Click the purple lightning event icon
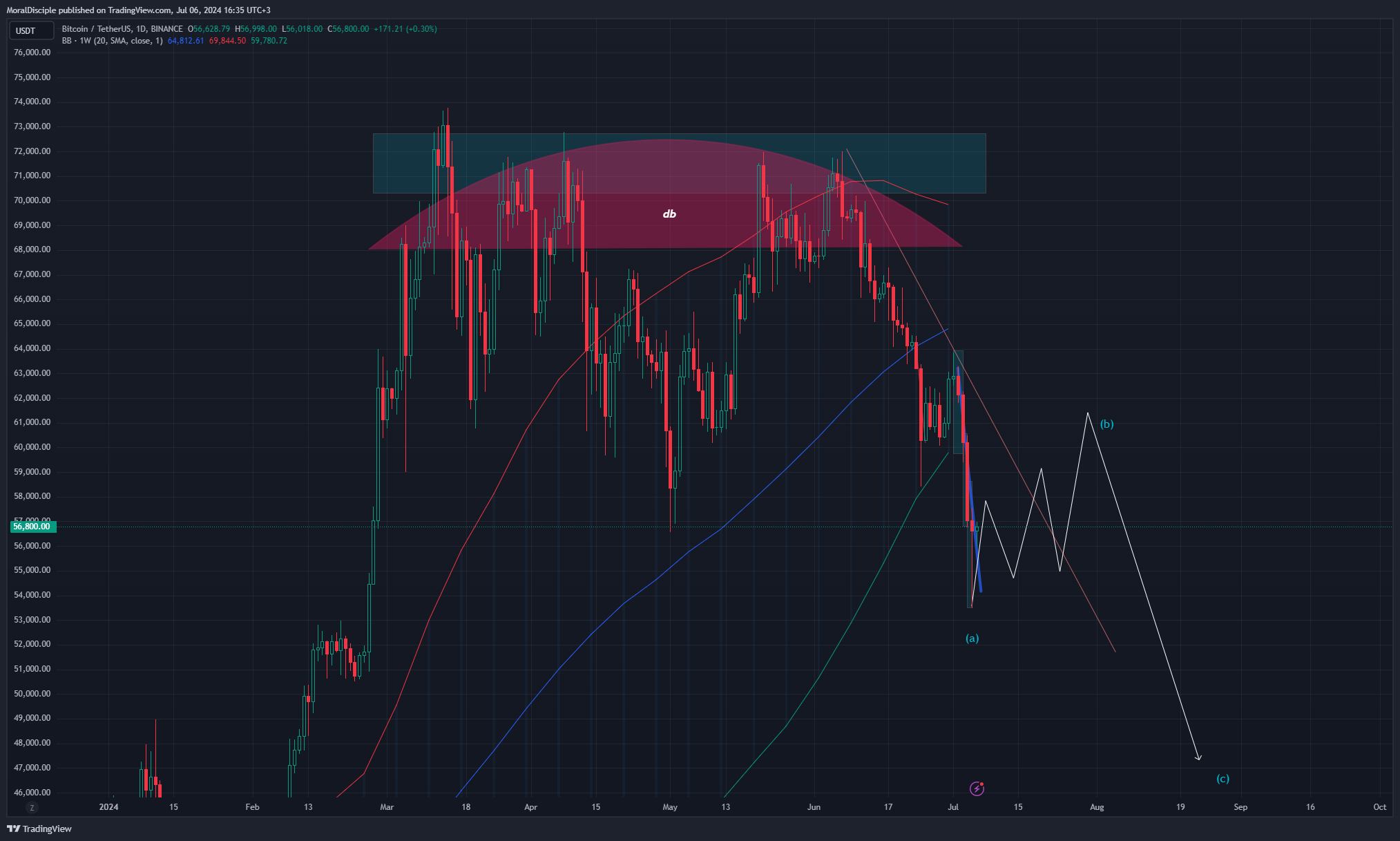This screenshot has height=841, width=1400. [x=977, y=788]
